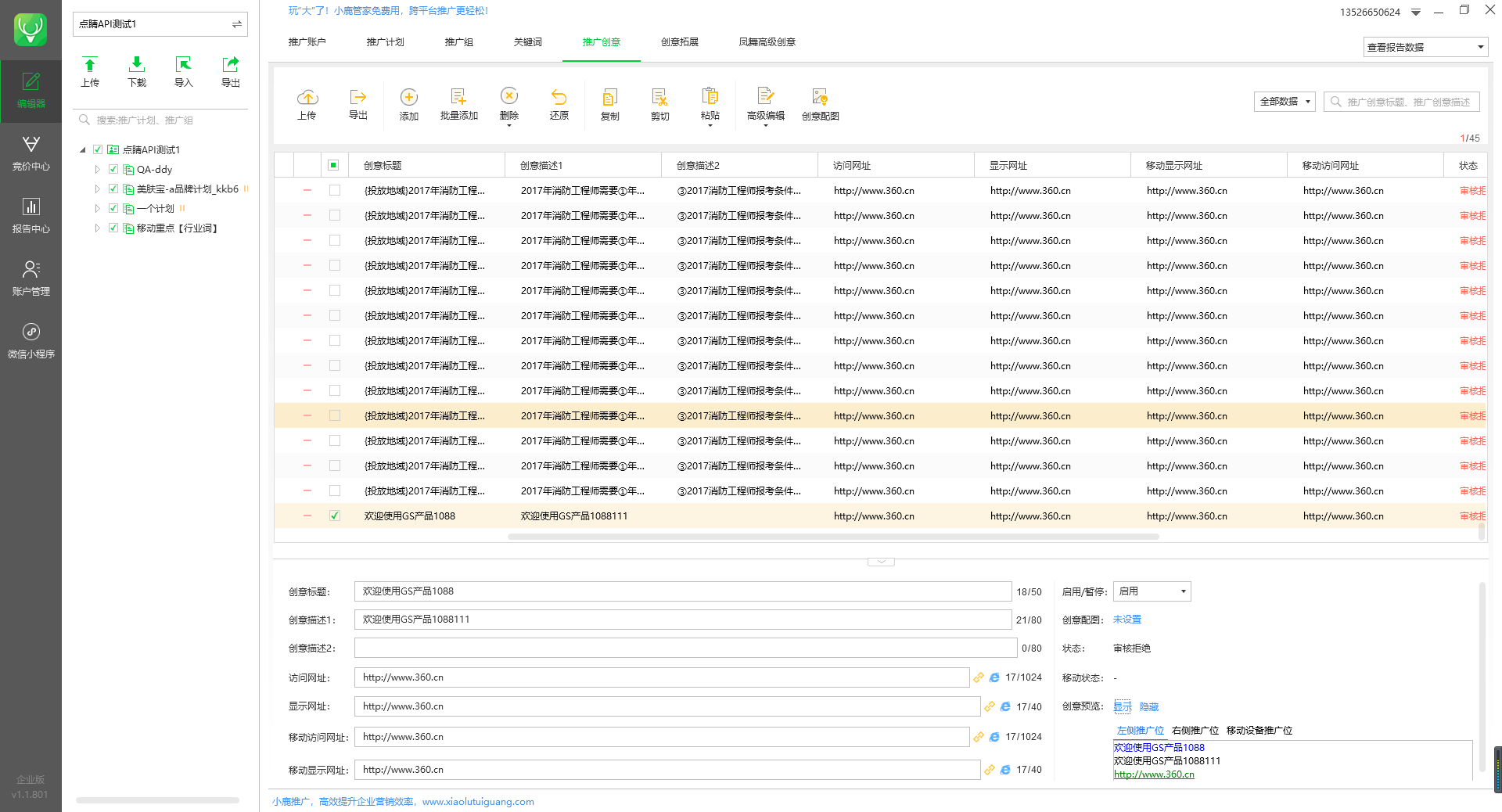1502x812 pixels.
Task: Click the 显示 preview link
Action: pyautogui.click(x=1123, y=706)
